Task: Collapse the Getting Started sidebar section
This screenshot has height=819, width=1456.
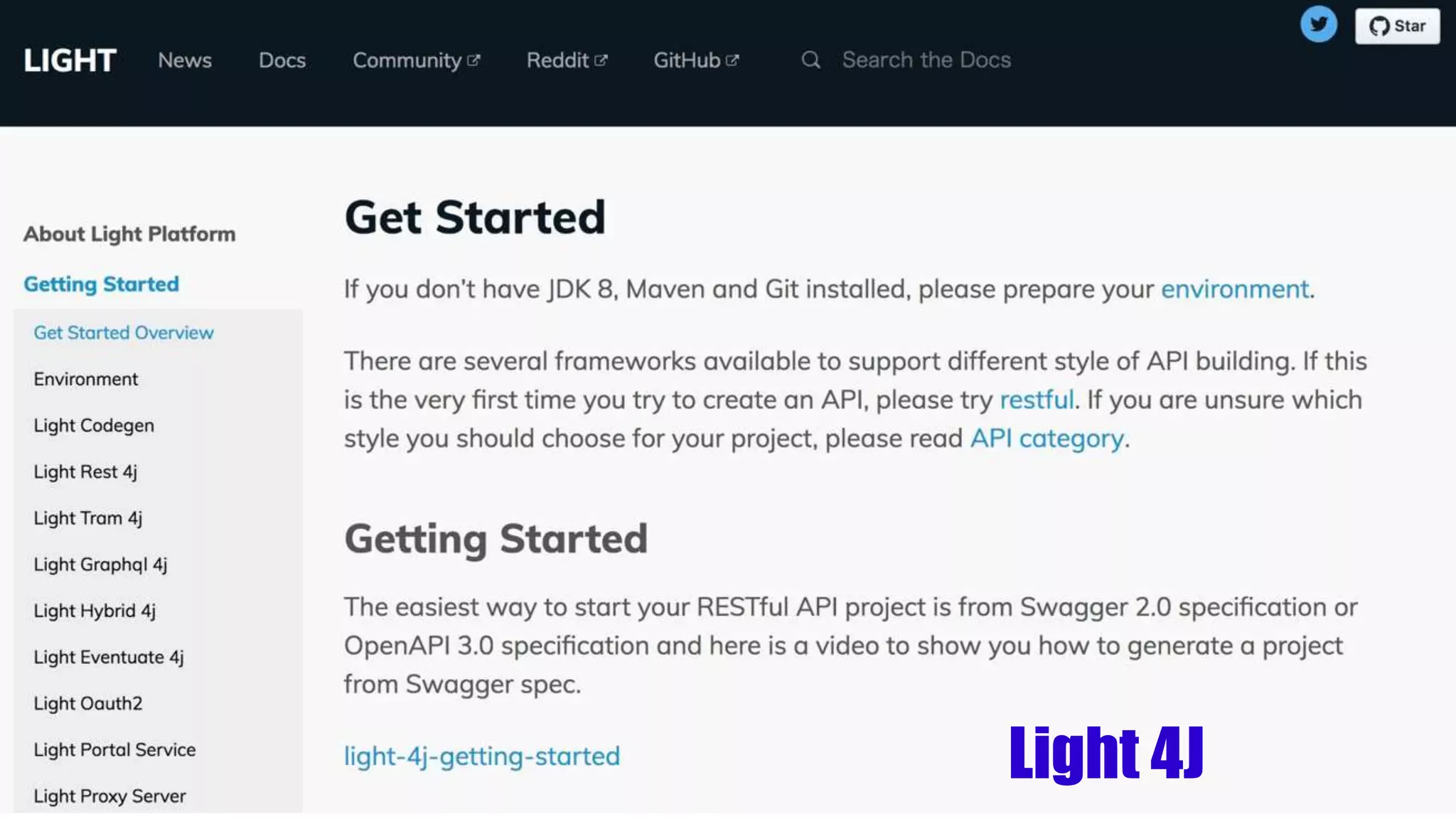Action: click(101, 284)
